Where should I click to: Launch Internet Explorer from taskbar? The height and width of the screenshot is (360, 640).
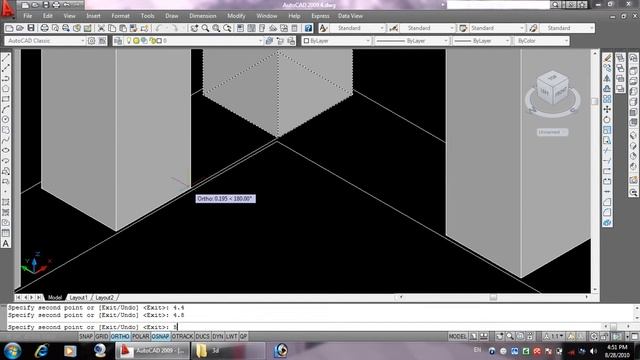(x=42, y=351)
